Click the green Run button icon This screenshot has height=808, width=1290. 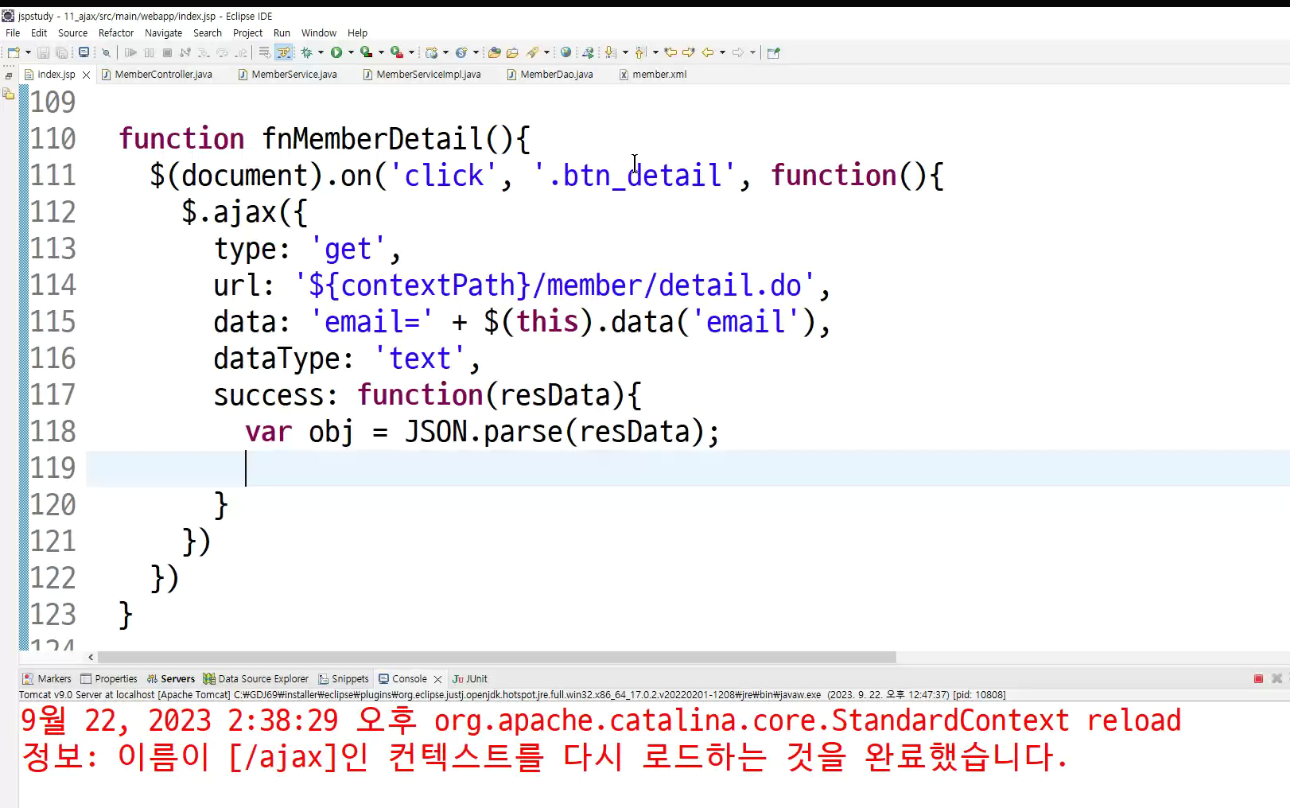tap(336, 52)
